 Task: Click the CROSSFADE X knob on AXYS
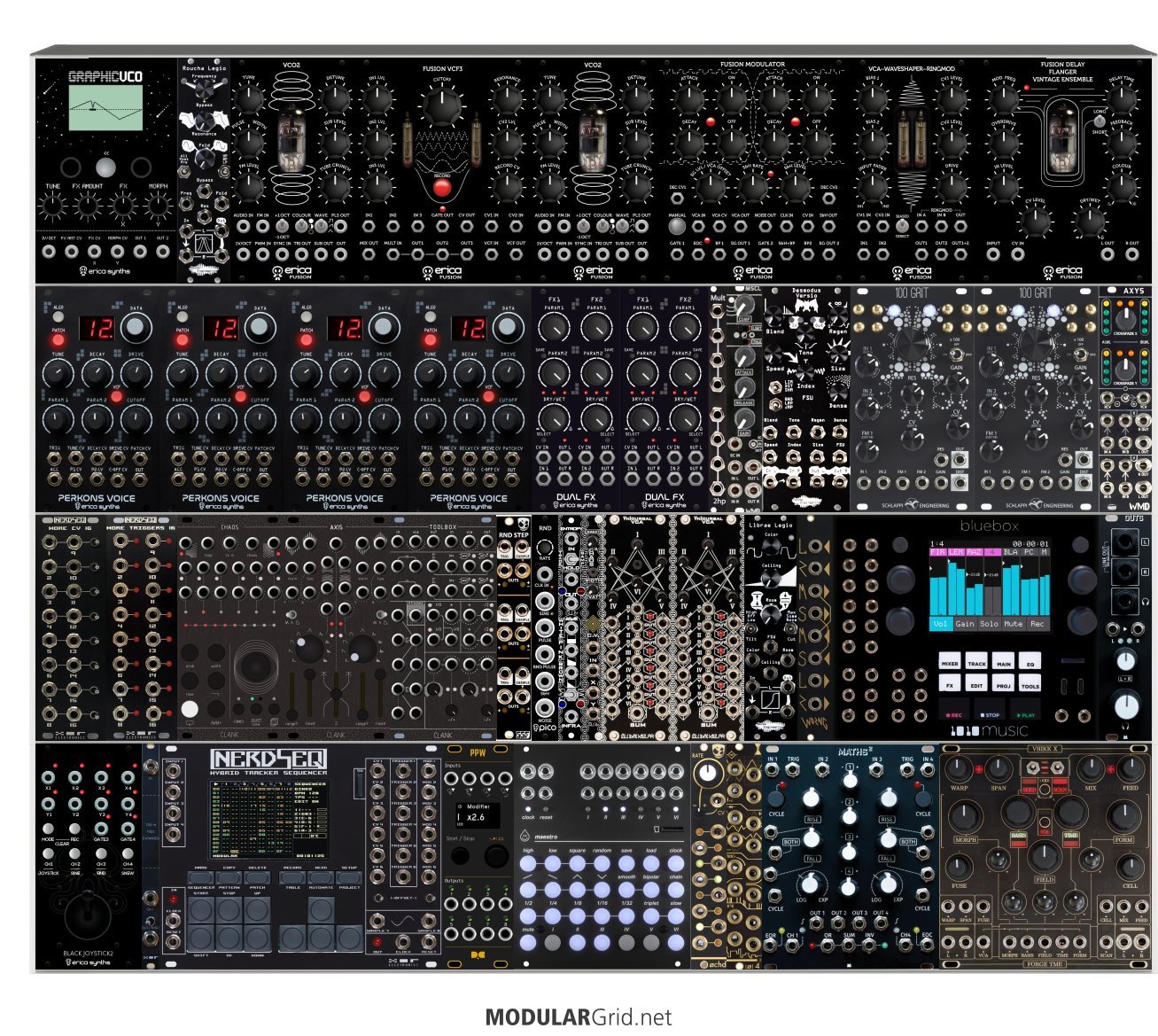coord(1126,321)
